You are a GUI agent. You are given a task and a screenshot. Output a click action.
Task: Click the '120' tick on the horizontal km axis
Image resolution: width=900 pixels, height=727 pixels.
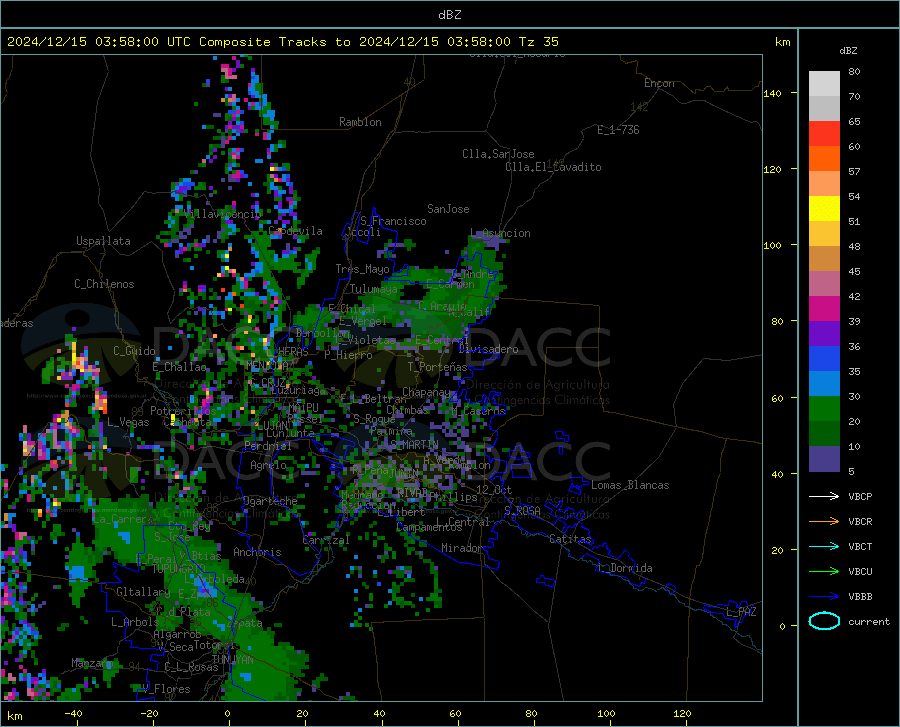682,713
